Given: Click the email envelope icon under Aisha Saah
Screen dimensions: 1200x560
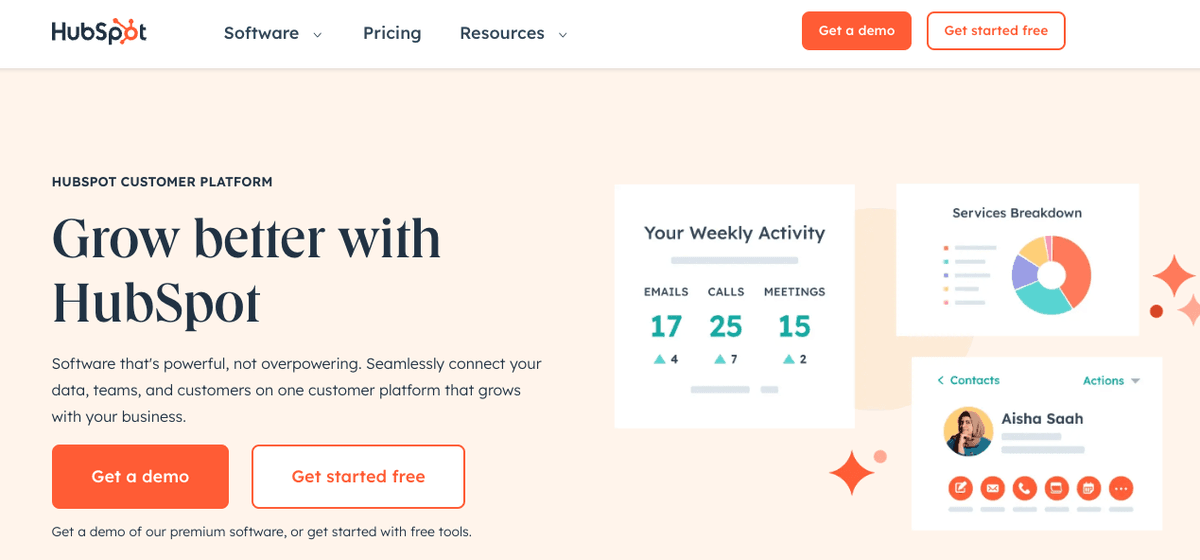Looking at the screenshot, I should tap(992, 488).
